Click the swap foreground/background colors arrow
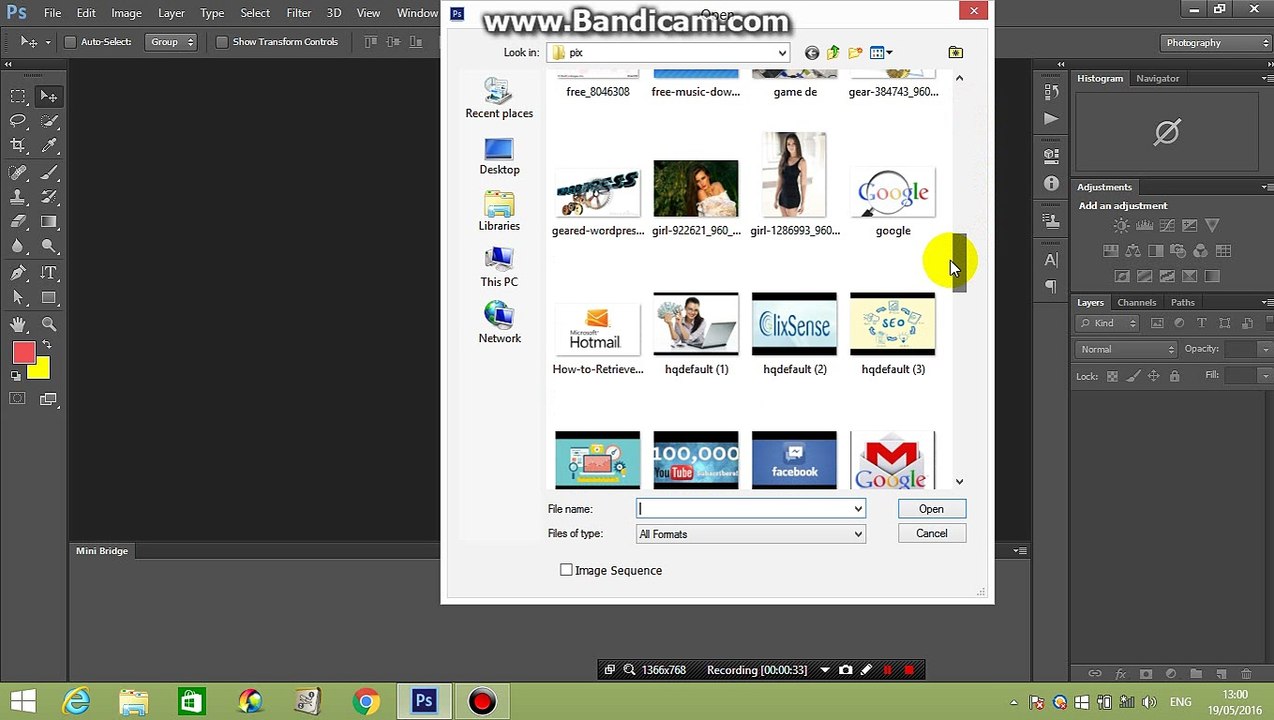 click(x=46, y=345)
